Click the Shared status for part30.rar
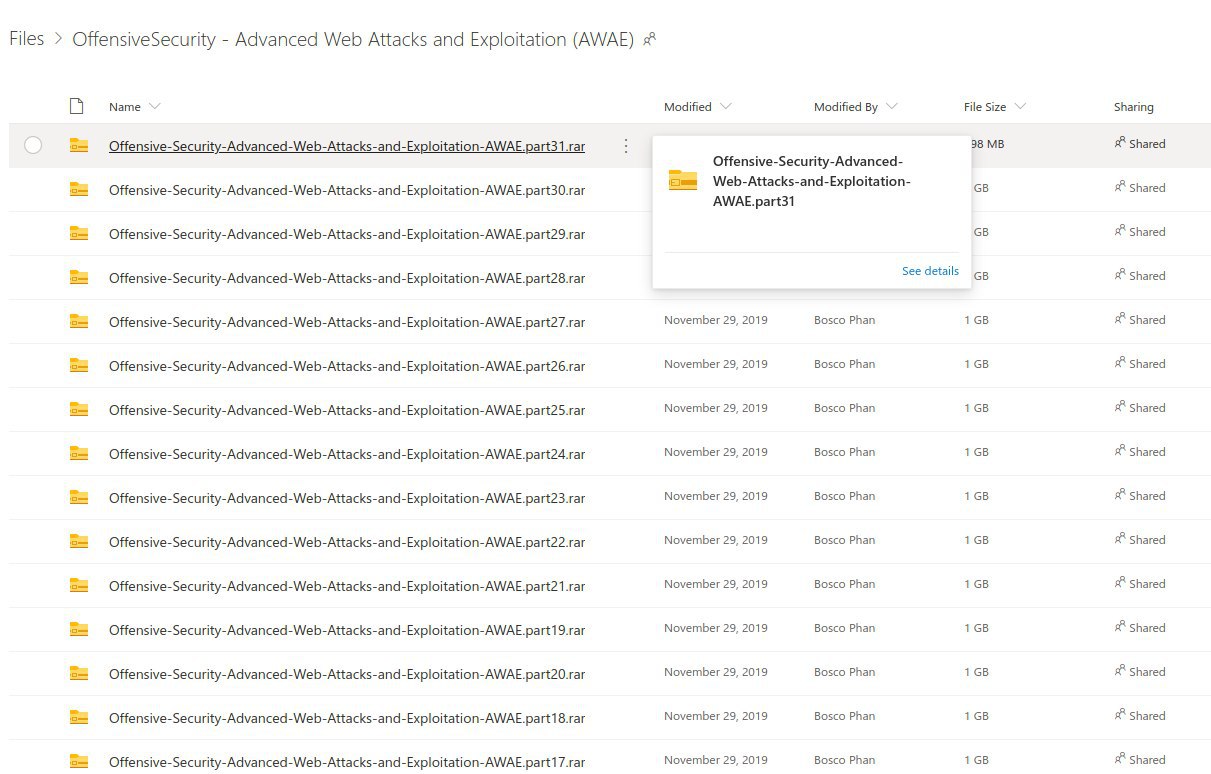This screenshot has height=774, width=1211. point(1140,188)
